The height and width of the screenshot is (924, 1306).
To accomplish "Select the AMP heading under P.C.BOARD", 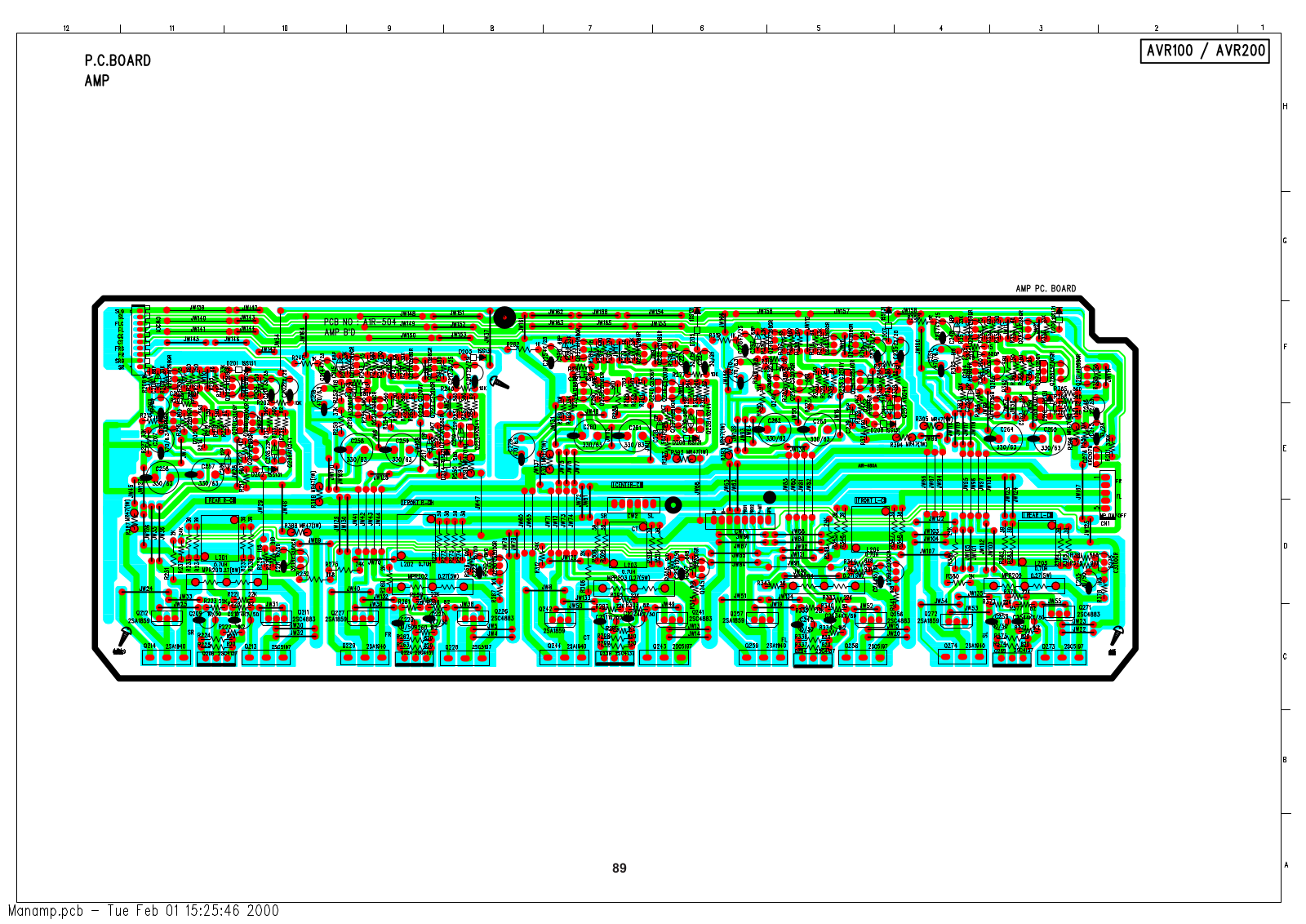I will click(x=96, y=81).
